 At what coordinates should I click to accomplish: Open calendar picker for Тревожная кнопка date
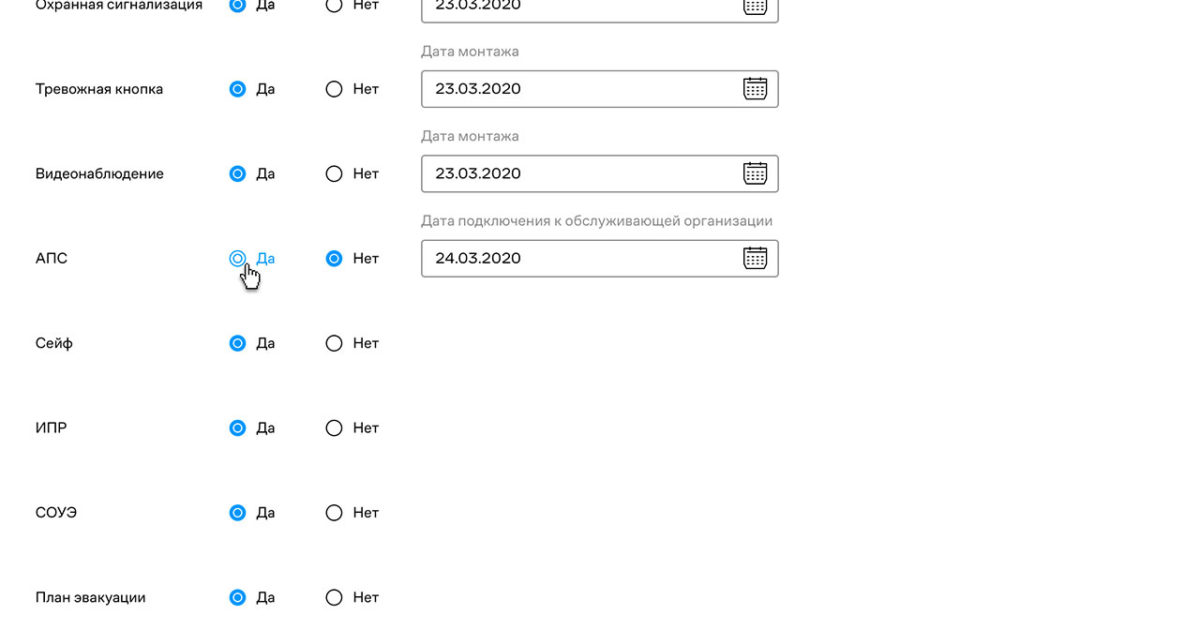click(x=755, y=89)
